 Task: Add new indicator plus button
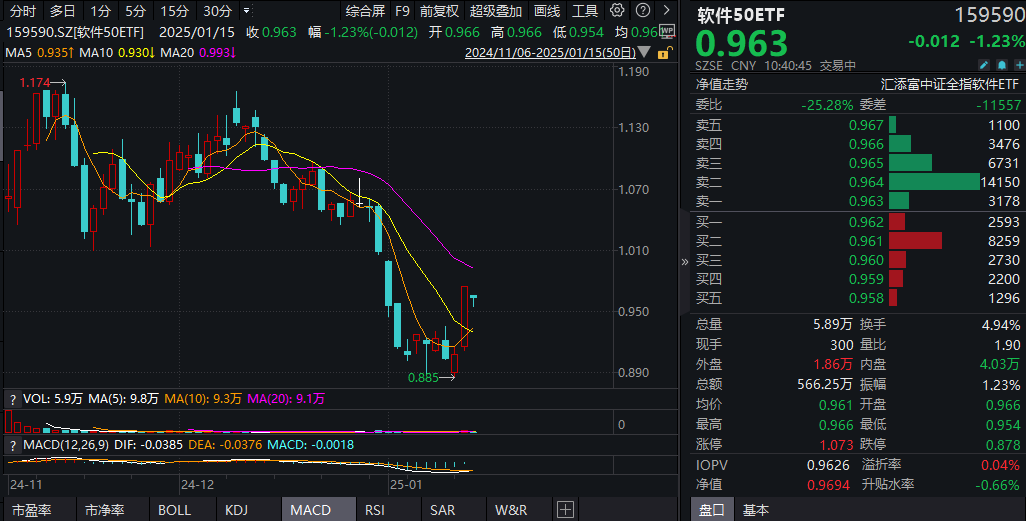[x=566, y=510]
